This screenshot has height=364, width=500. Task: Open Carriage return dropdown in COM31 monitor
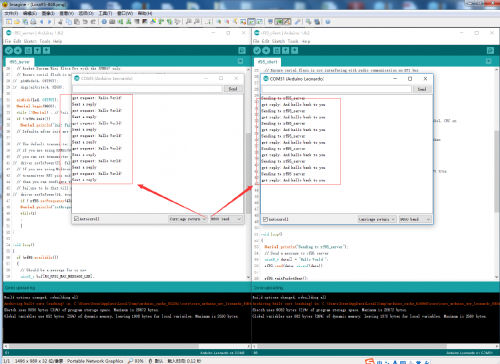[377, 219]
